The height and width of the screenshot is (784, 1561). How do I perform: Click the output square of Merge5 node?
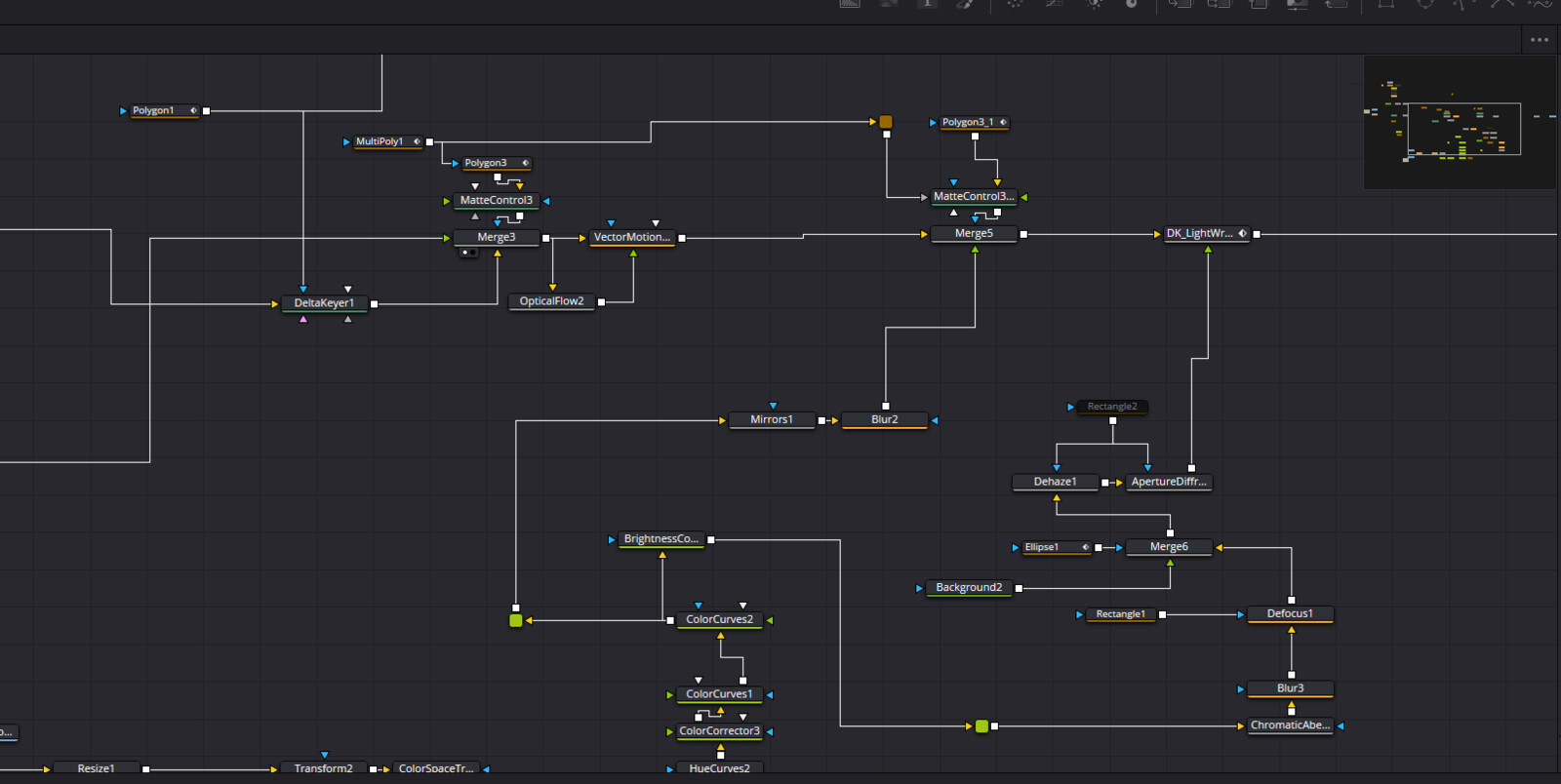(1023, 234)
